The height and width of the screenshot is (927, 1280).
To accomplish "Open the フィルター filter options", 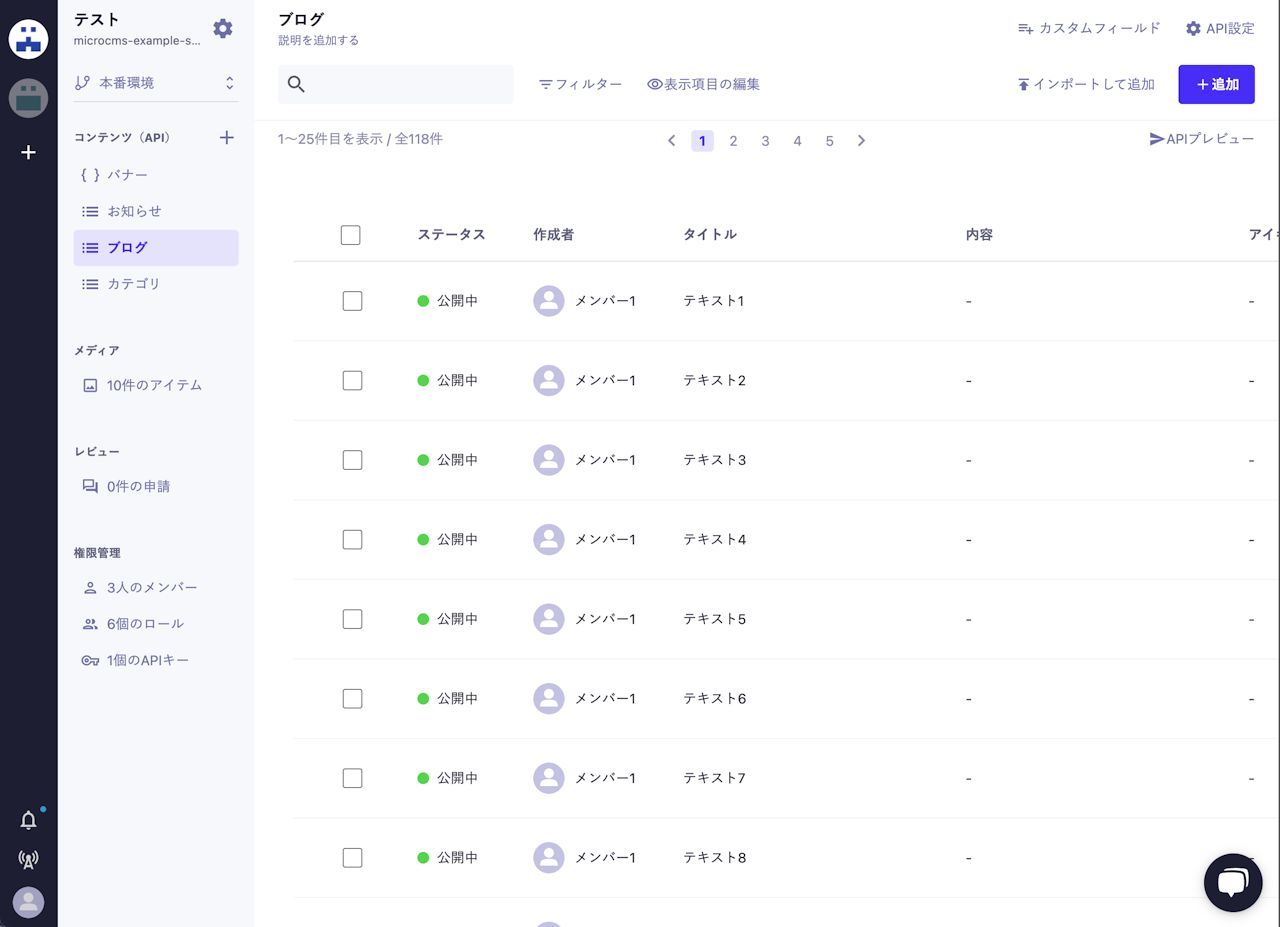I will [x=580, y=85].
